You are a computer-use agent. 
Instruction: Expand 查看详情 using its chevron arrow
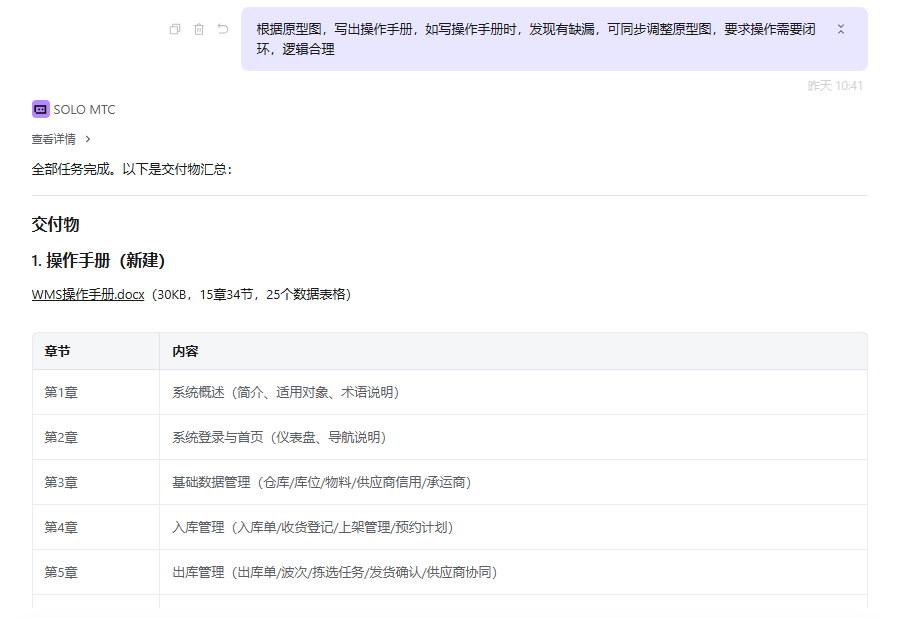click(x=88, y=139)
